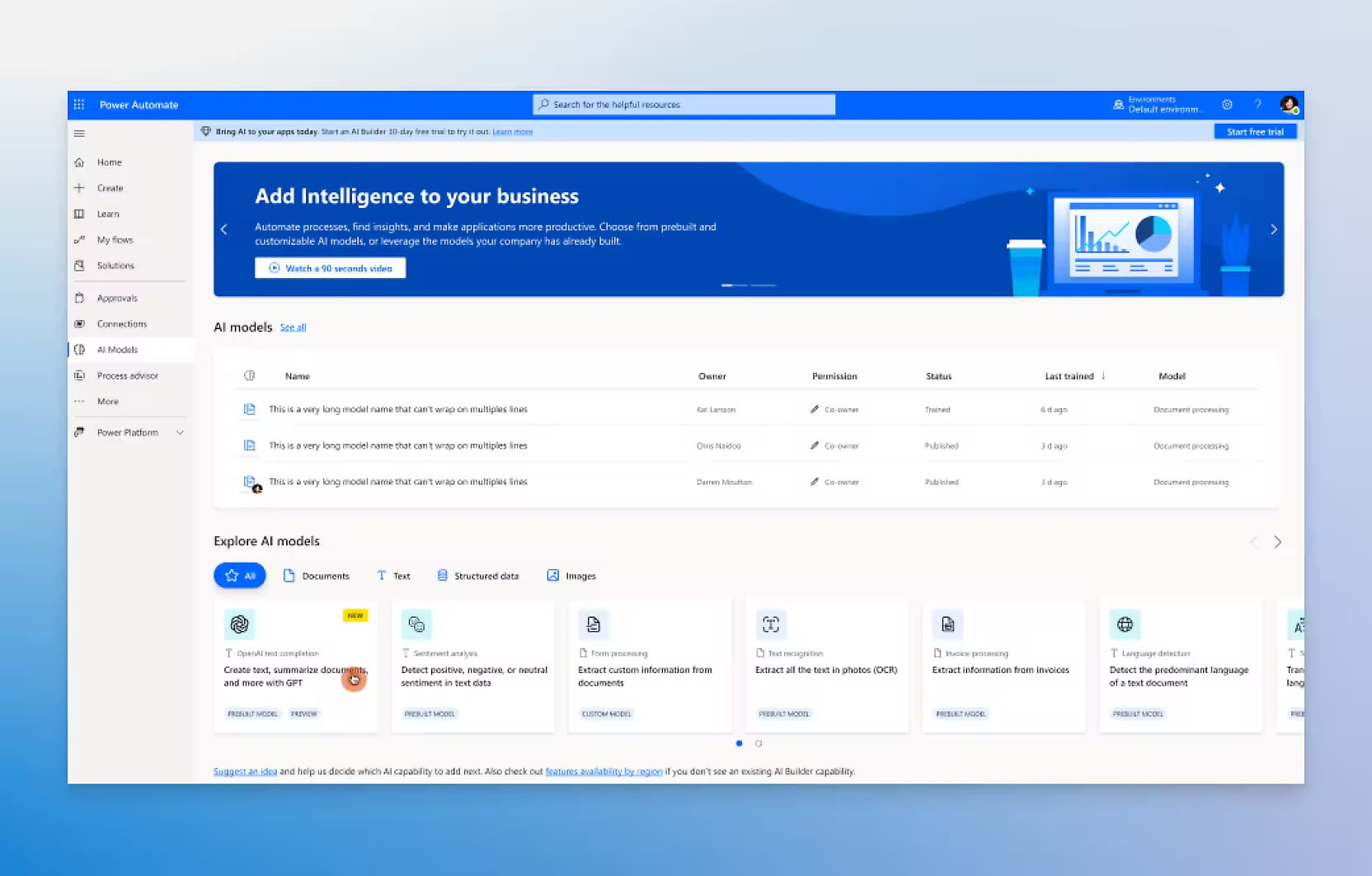Screen dimensions: 1372x876
Task: Click the Sentiment analysis model icon
Action: tap(416, 625)
